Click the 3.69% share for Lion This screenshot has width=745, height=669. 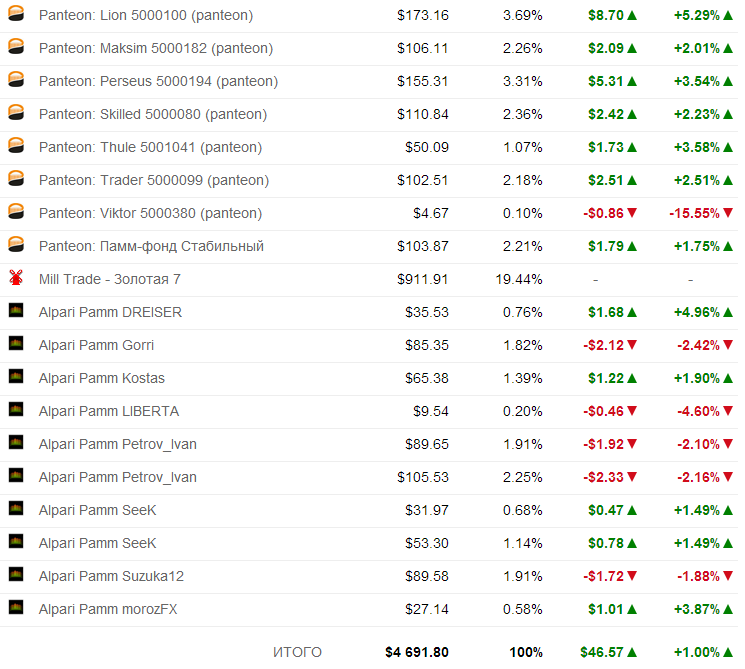[522, 15]
